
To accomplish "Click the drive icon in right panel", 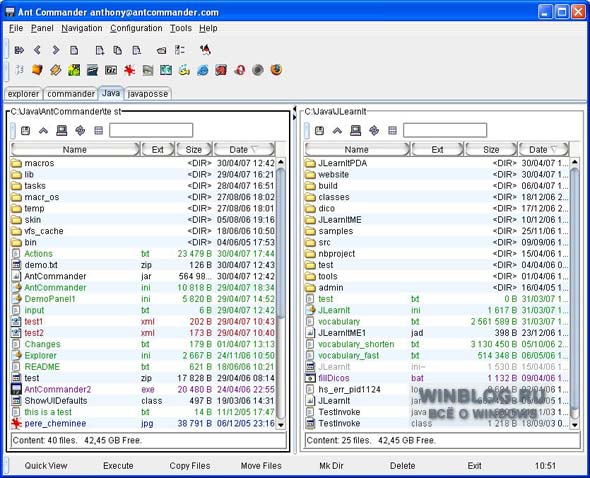I will [x=319, y=131].
